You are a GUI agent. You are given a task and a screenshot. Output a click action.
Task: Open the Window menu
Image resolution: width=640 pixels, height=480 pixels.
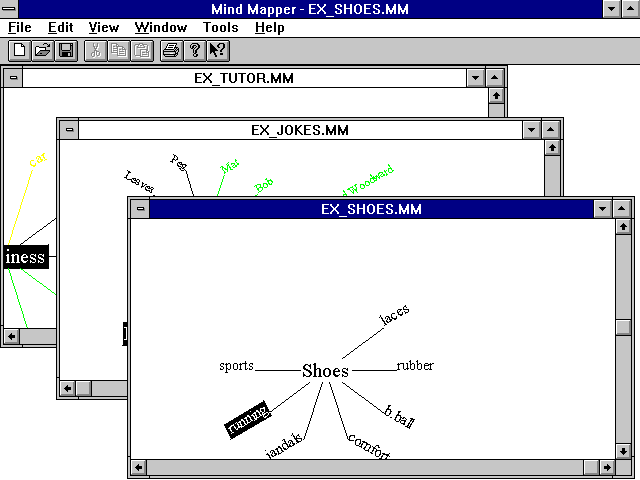161,28
